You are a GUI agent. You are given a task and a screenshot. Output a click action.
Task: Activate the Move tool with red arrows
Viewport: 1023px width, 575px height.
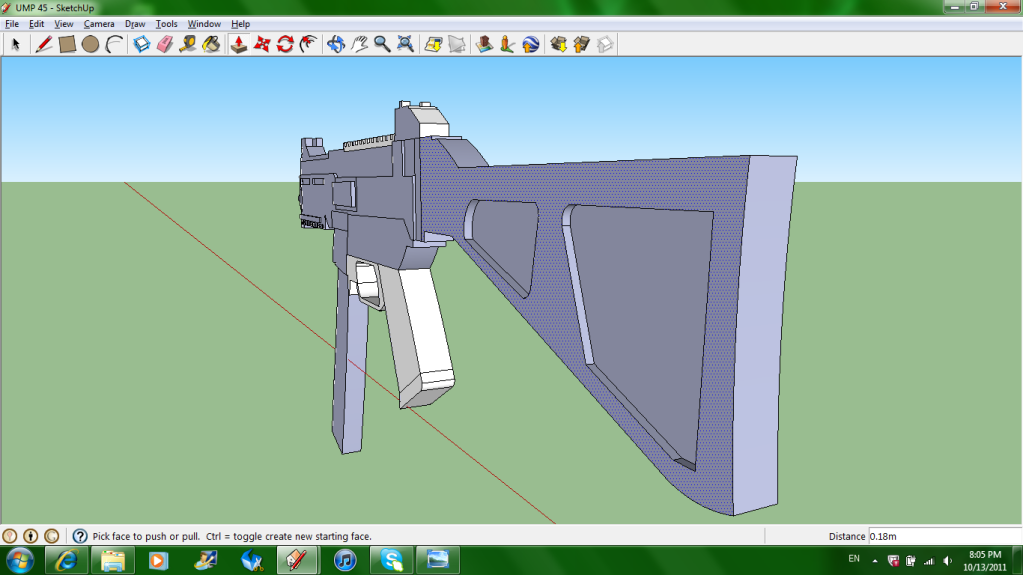262,44
